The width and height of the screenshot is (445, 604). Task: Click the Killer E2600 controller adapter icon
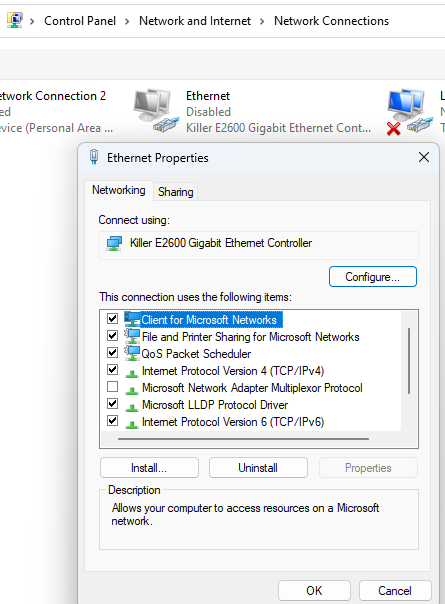tap(114, 243)
